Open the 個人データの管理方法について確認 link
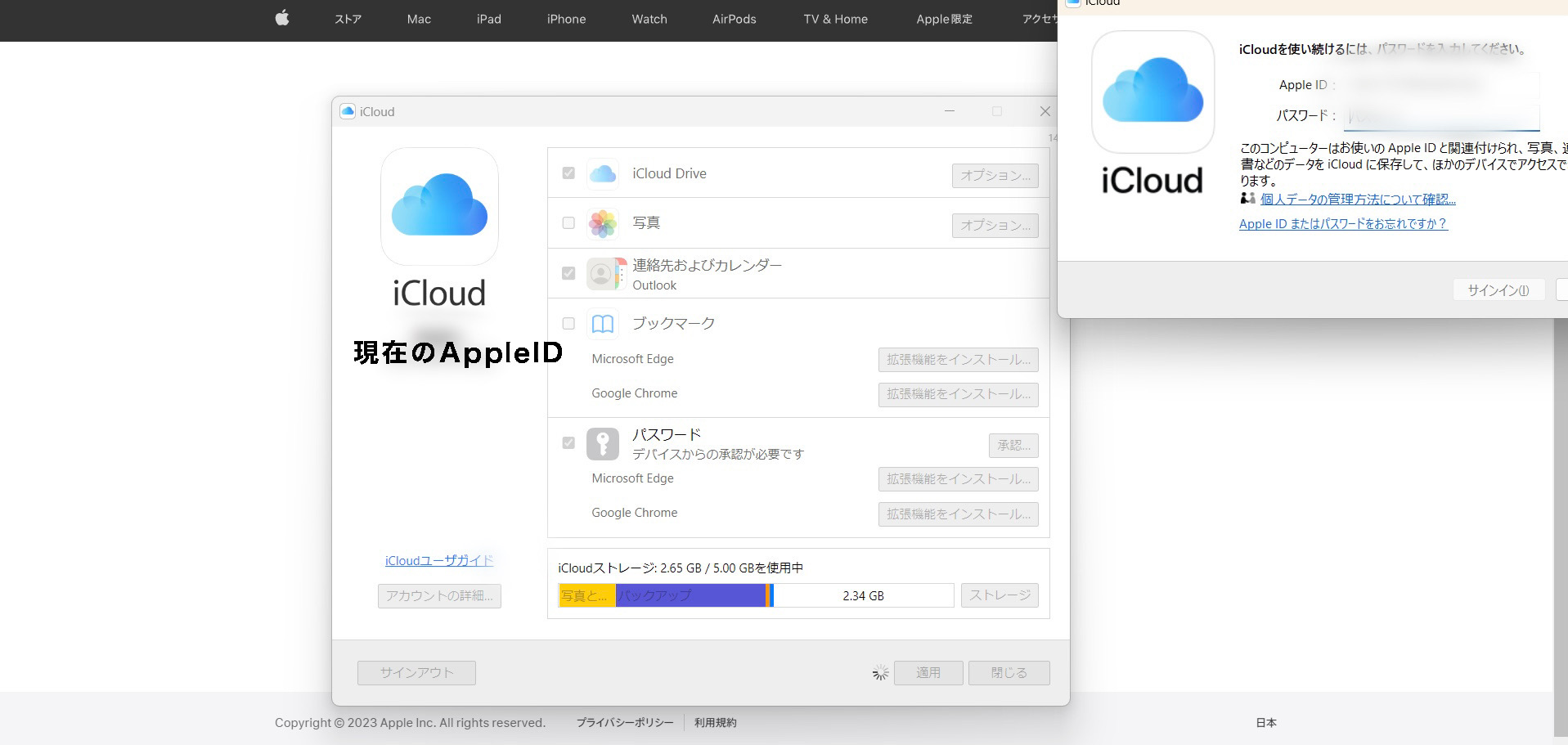This screenshot has width=1568, height=745. [x=1358, y=200]
